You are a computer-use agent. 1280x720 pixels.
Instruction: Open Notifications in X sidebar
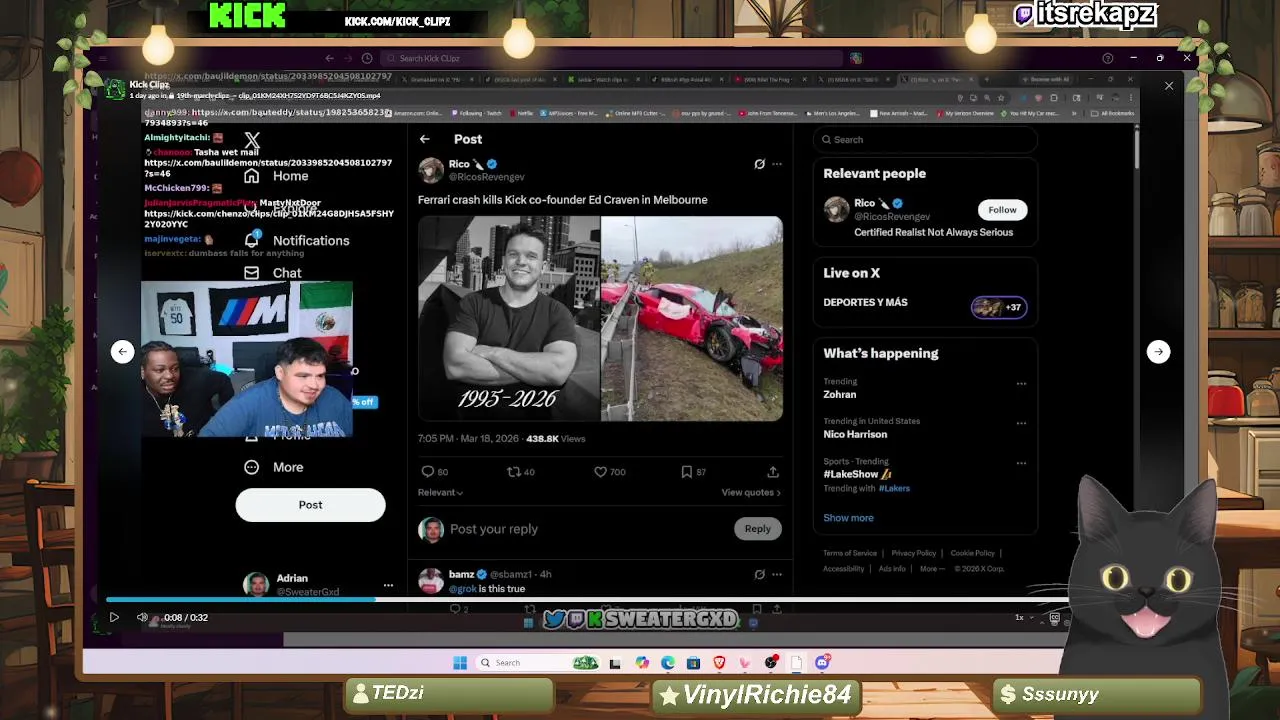297,241
